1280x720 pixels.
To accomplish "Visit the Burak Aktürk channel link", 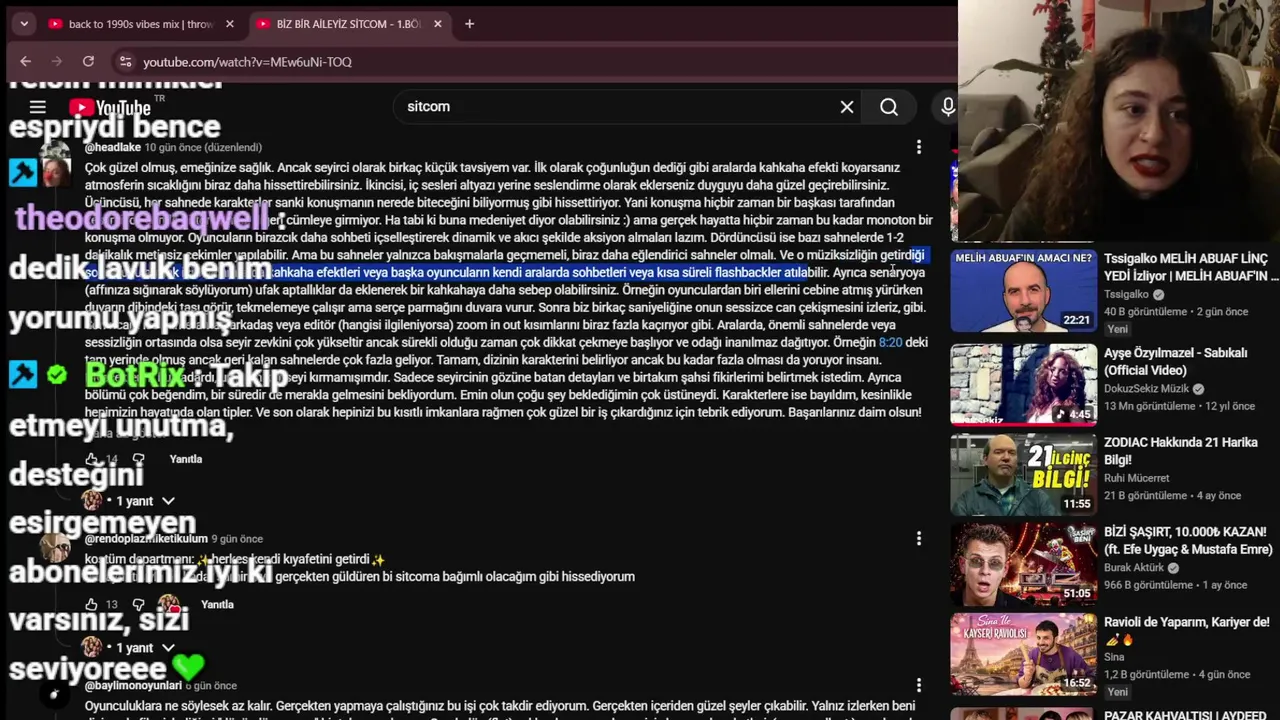I will click(x=1135, y=568).
